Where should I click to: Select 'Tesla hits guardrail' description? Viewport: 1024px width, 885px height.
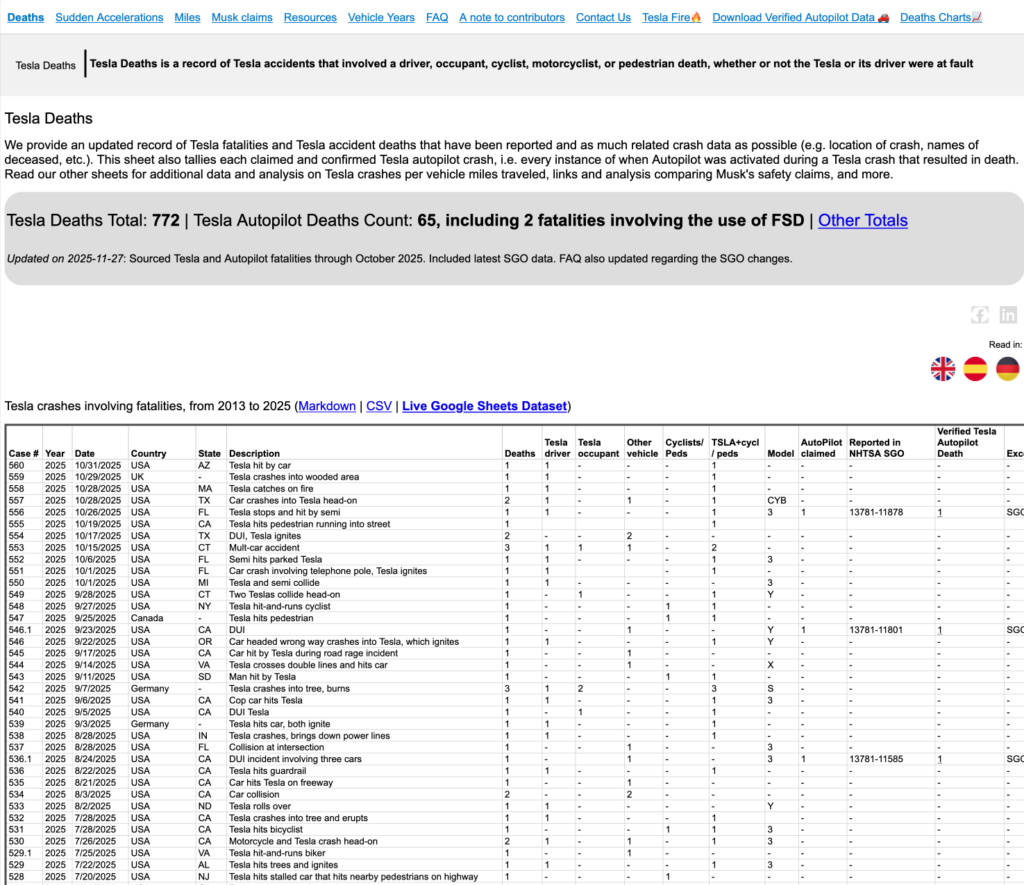tap(268, 771)
